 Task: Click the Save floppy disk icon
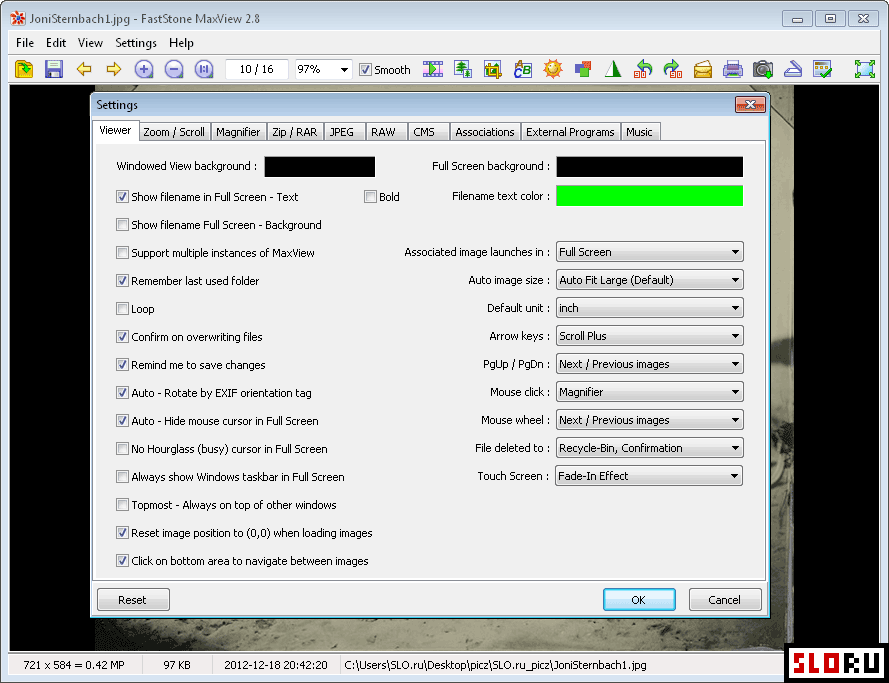pos(54,69)
